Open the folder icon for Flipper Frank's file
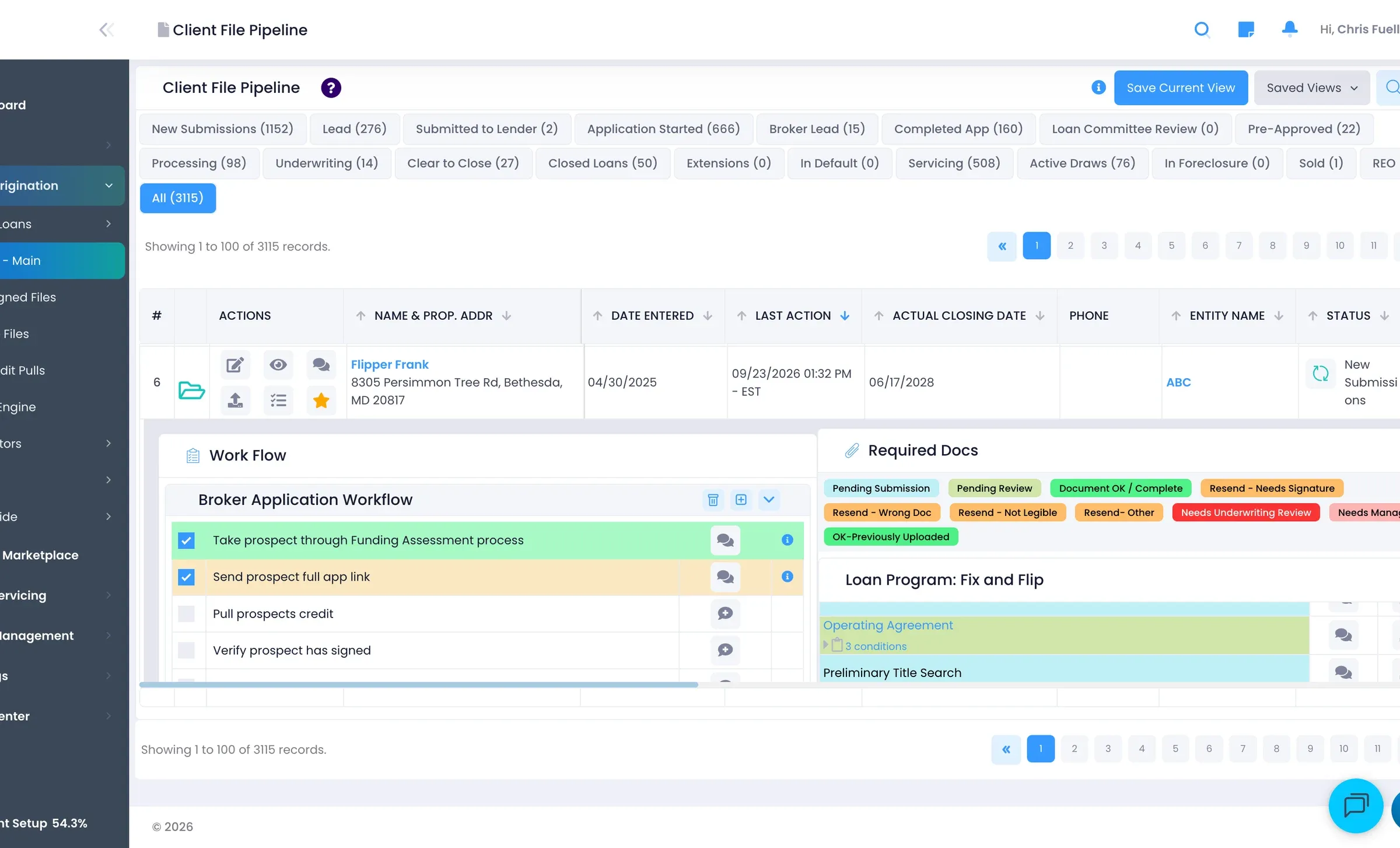The width and height of the screenshot is (1400, 848). 191,390
